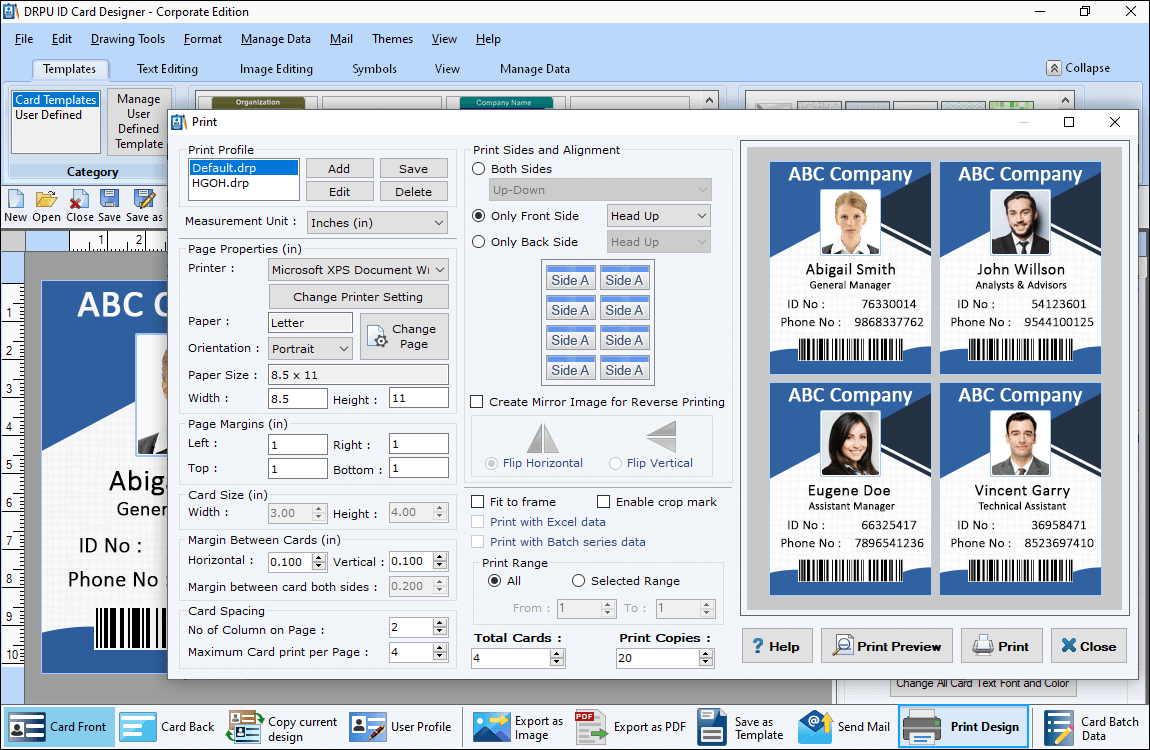Switch to Symbols ribbon tab
The width and height of the screenshot is (1150, 750).
coord(374,69)
